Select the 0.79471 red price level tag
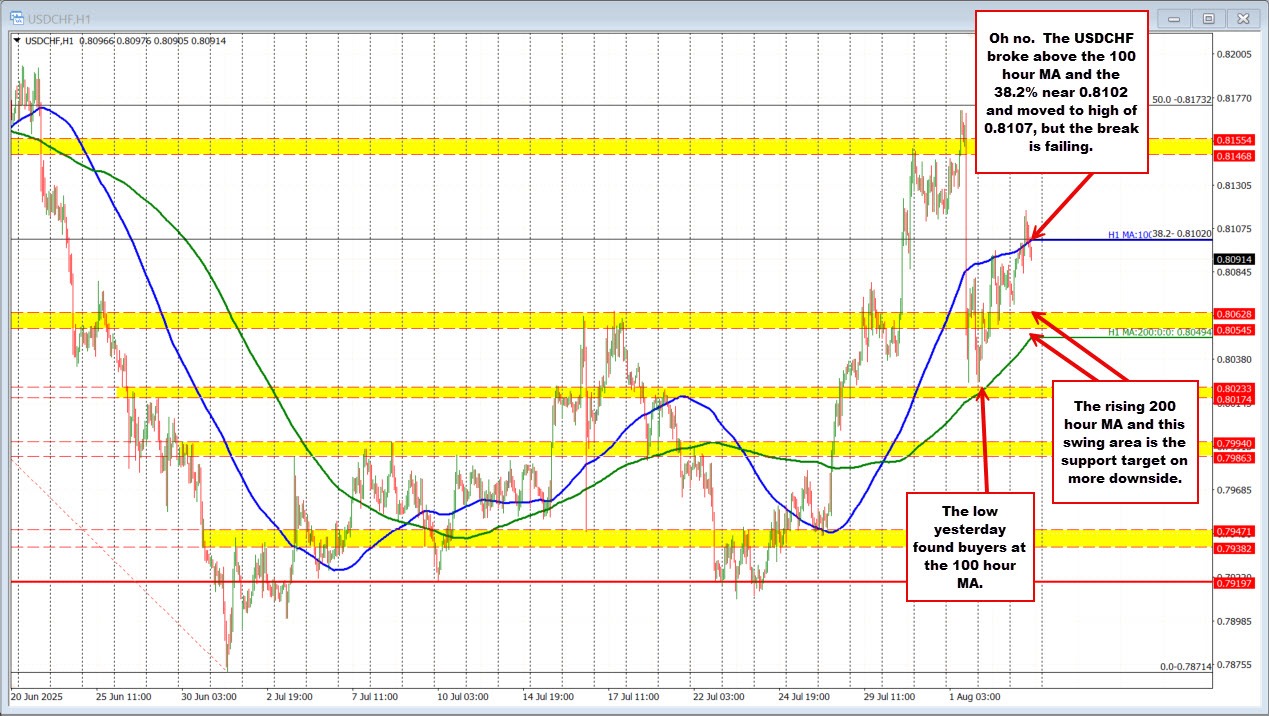1269x716 pixels. click(x=1235, y=530)
